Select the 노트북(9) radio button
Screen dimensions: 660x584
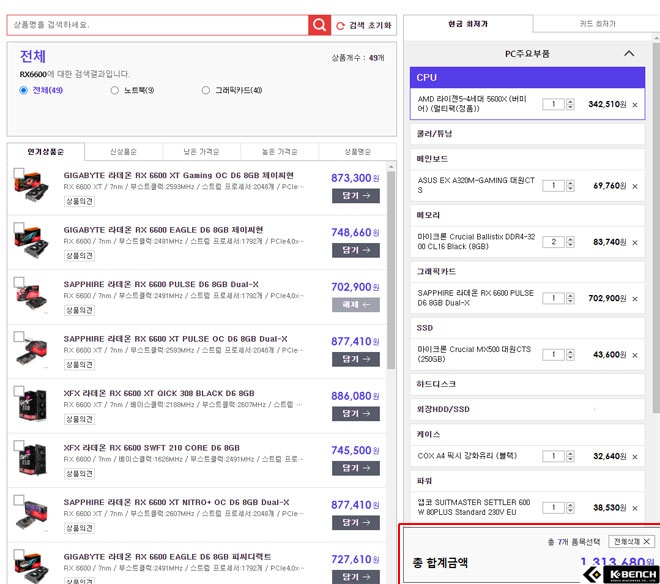114,90
